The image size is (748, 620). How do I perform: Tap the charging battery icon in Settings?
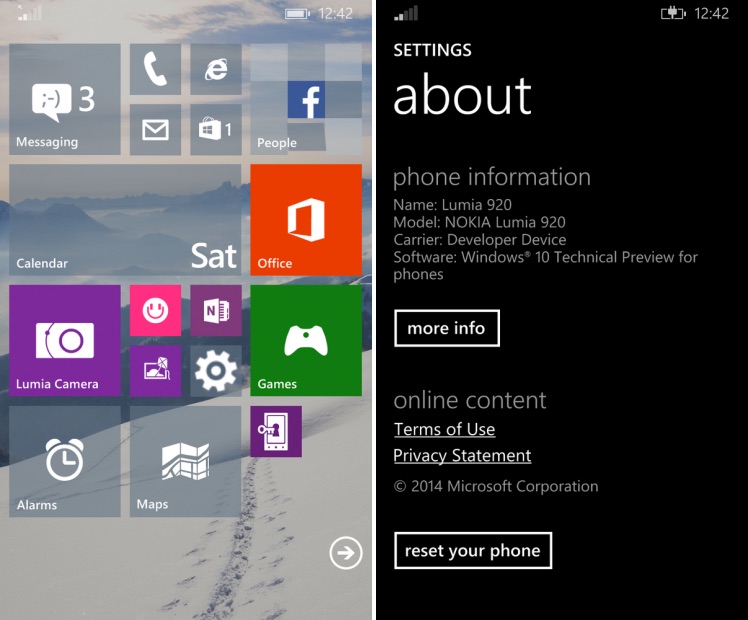[673, 13]
